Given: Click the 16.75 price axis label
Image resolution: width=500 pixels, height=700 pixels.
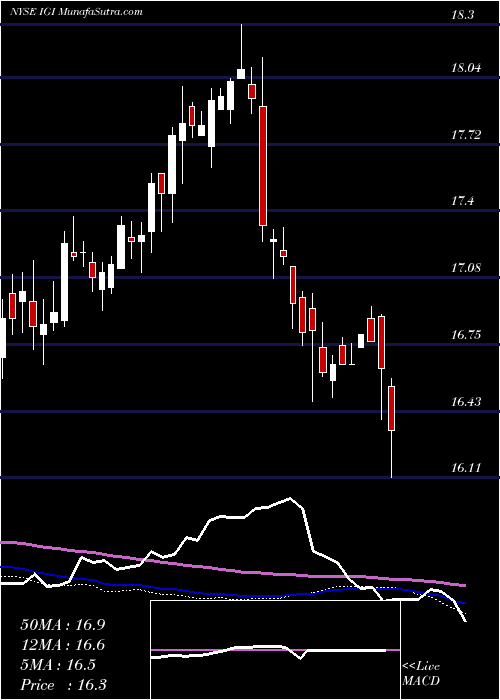Looking at the screenshot, I should point(466,334).
